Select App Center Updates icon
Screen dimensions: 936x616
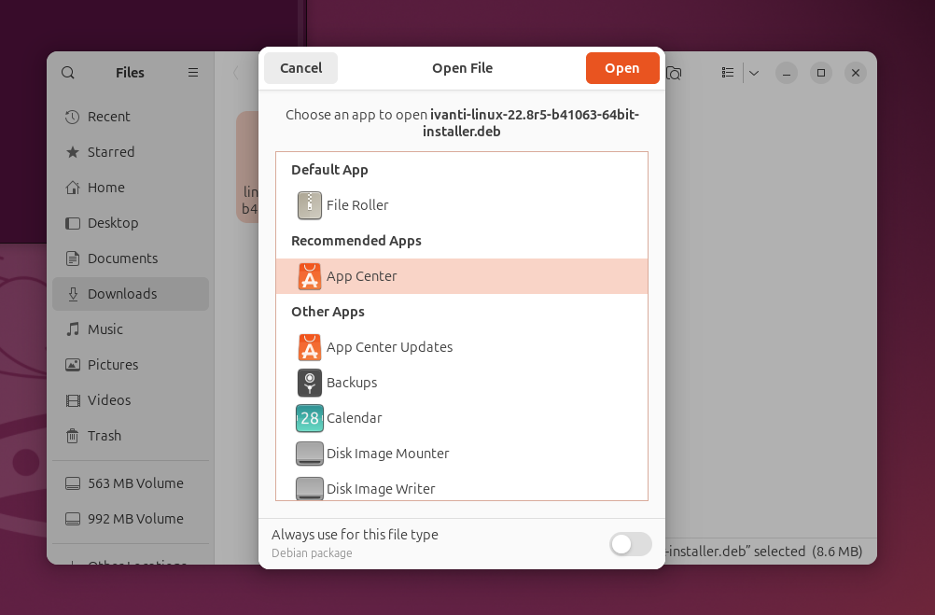coord(309,347)
